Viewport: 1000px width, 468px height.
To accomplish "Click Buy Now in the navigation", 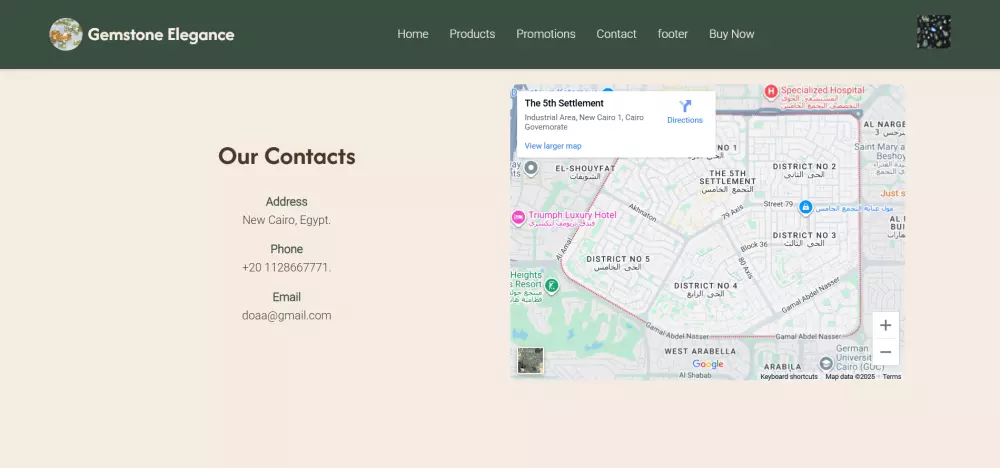I will tap(732, 34).
